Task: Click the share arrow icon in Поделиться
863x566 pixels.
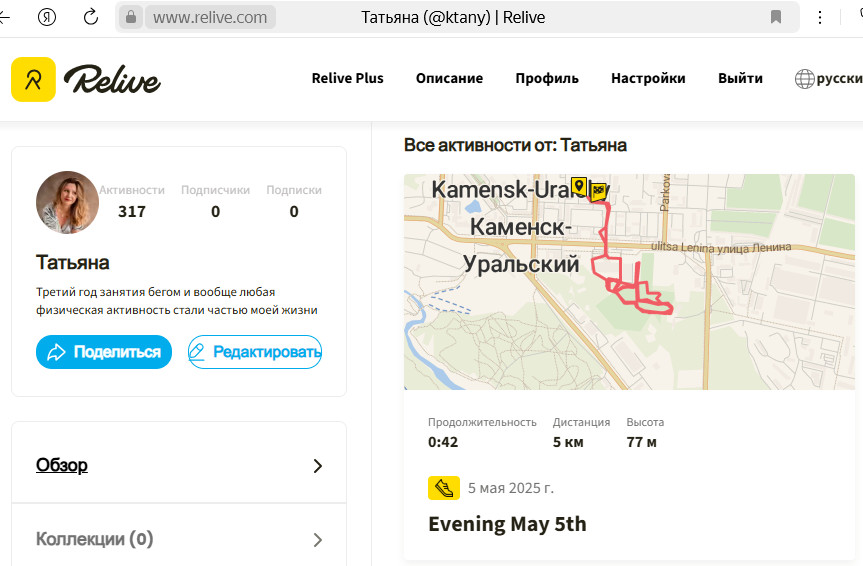Action: [56, 352]
